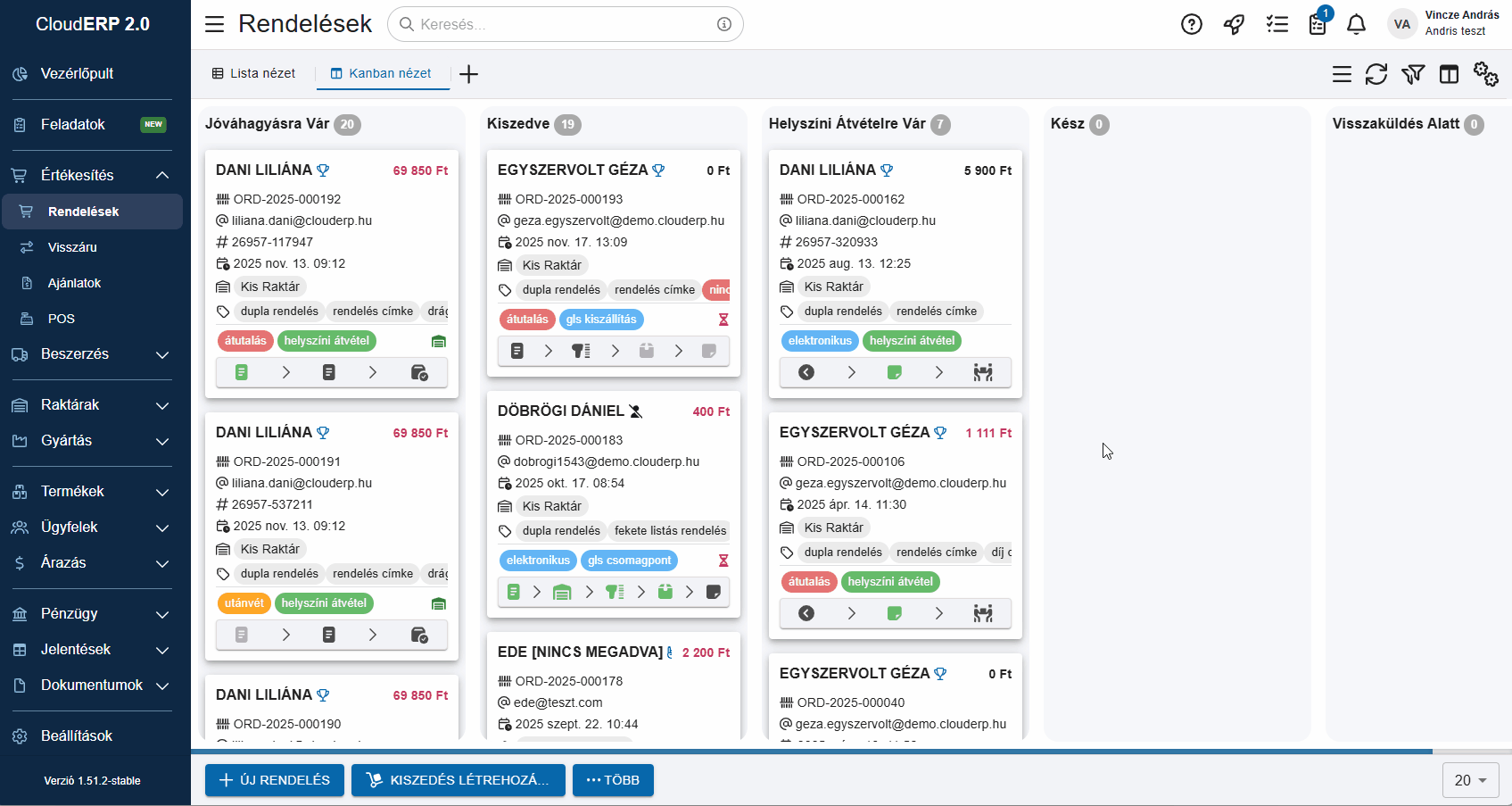The height and width of the screenshot is (806, 1512).
Task: Refresh the Kanban board
Action: (1377, 75)
